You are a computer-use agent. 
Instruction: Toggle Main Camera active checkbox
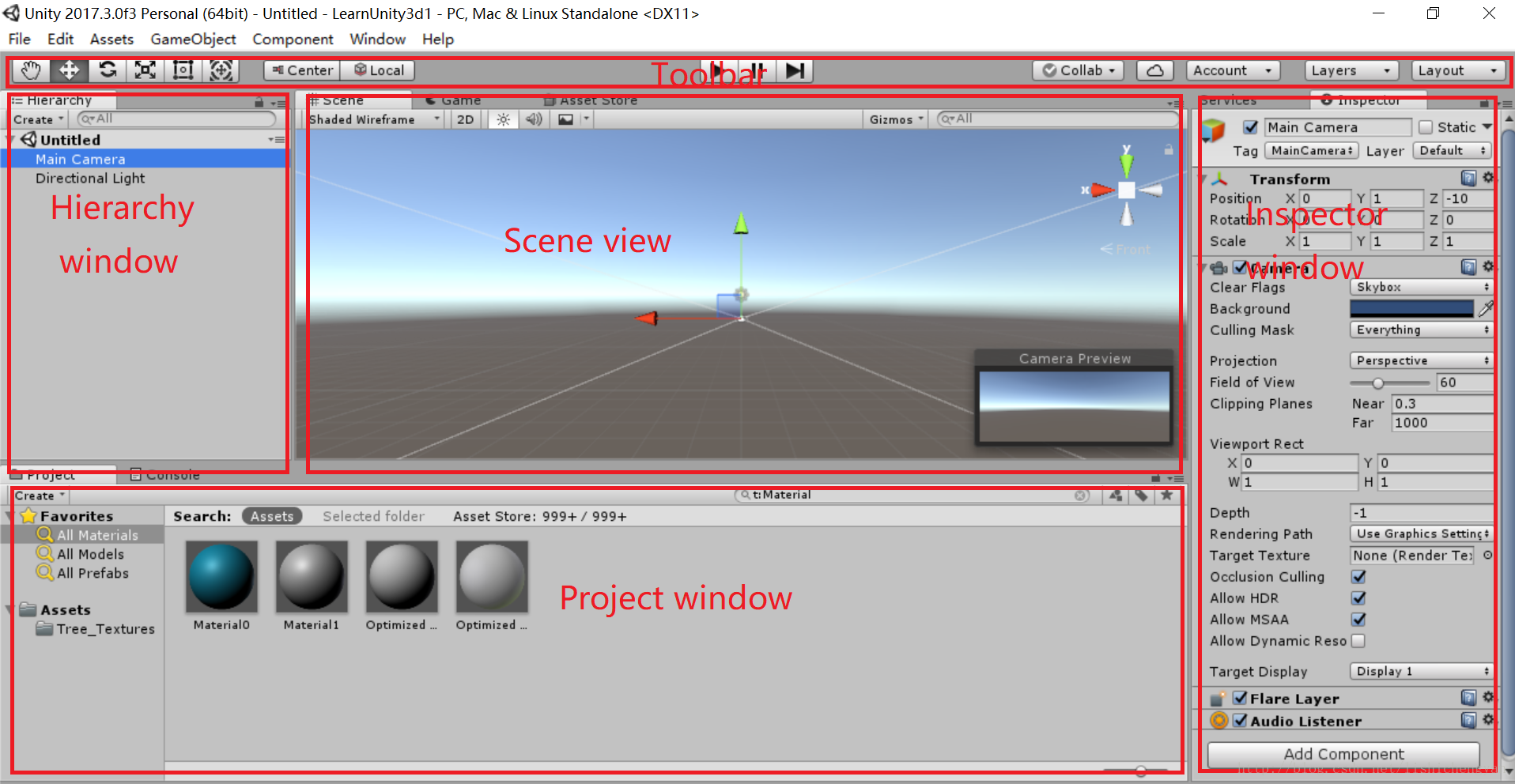point(1251,127)
